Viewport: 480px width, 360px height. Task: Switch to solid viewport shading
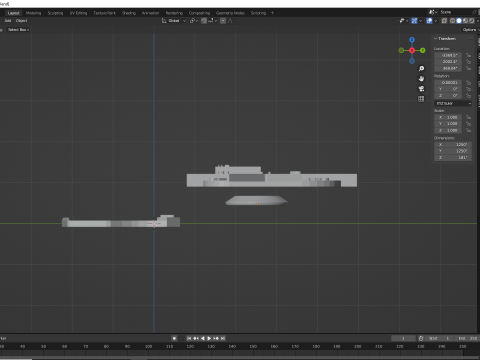459,21
